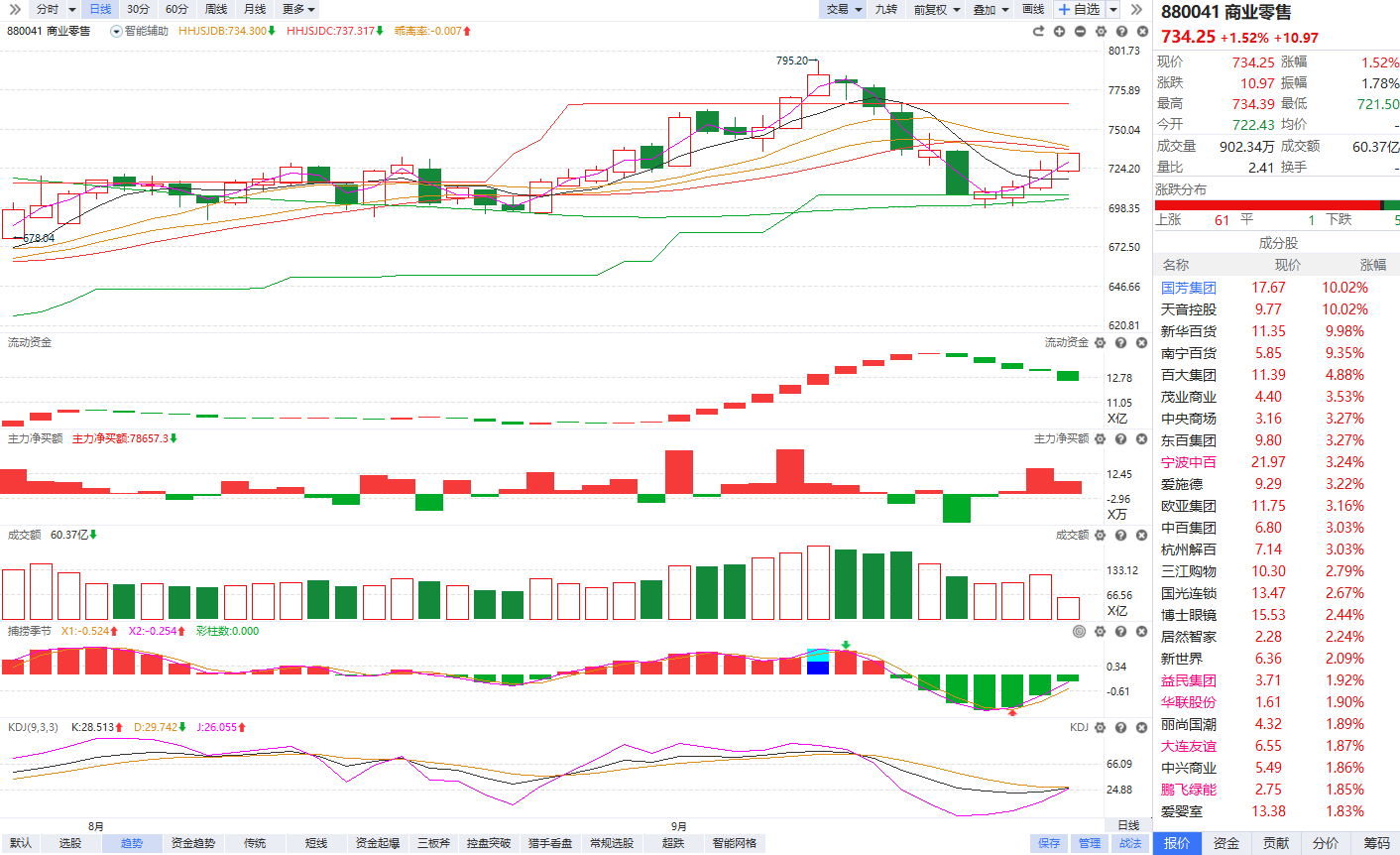
Task: Open the help icon in the 流动资金 panel
Action: click(1120, 343)
